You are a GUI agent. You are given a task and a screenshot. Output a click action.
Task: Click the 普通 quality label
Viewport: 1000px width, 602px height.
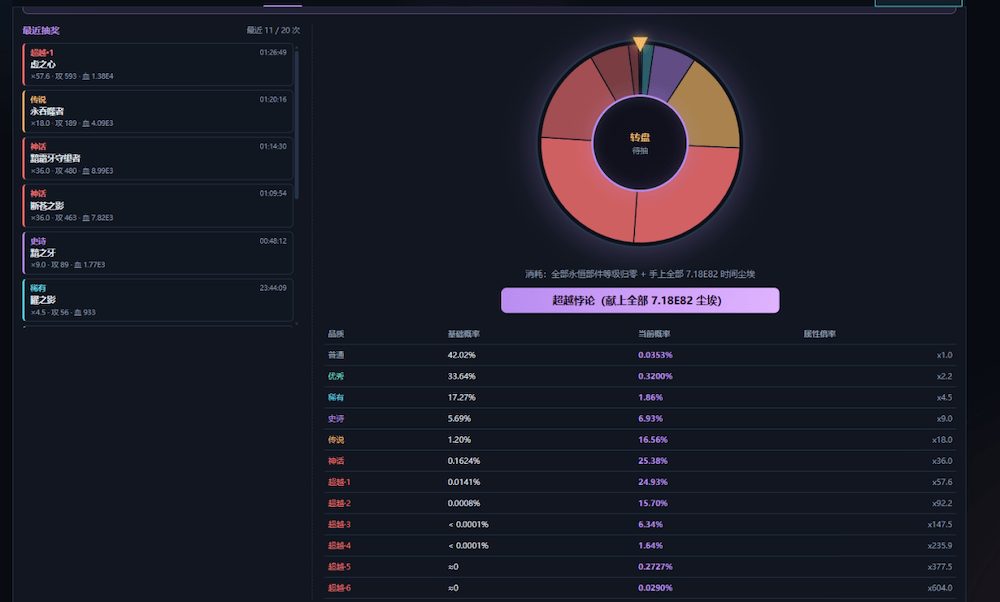[x=336, y=355]
